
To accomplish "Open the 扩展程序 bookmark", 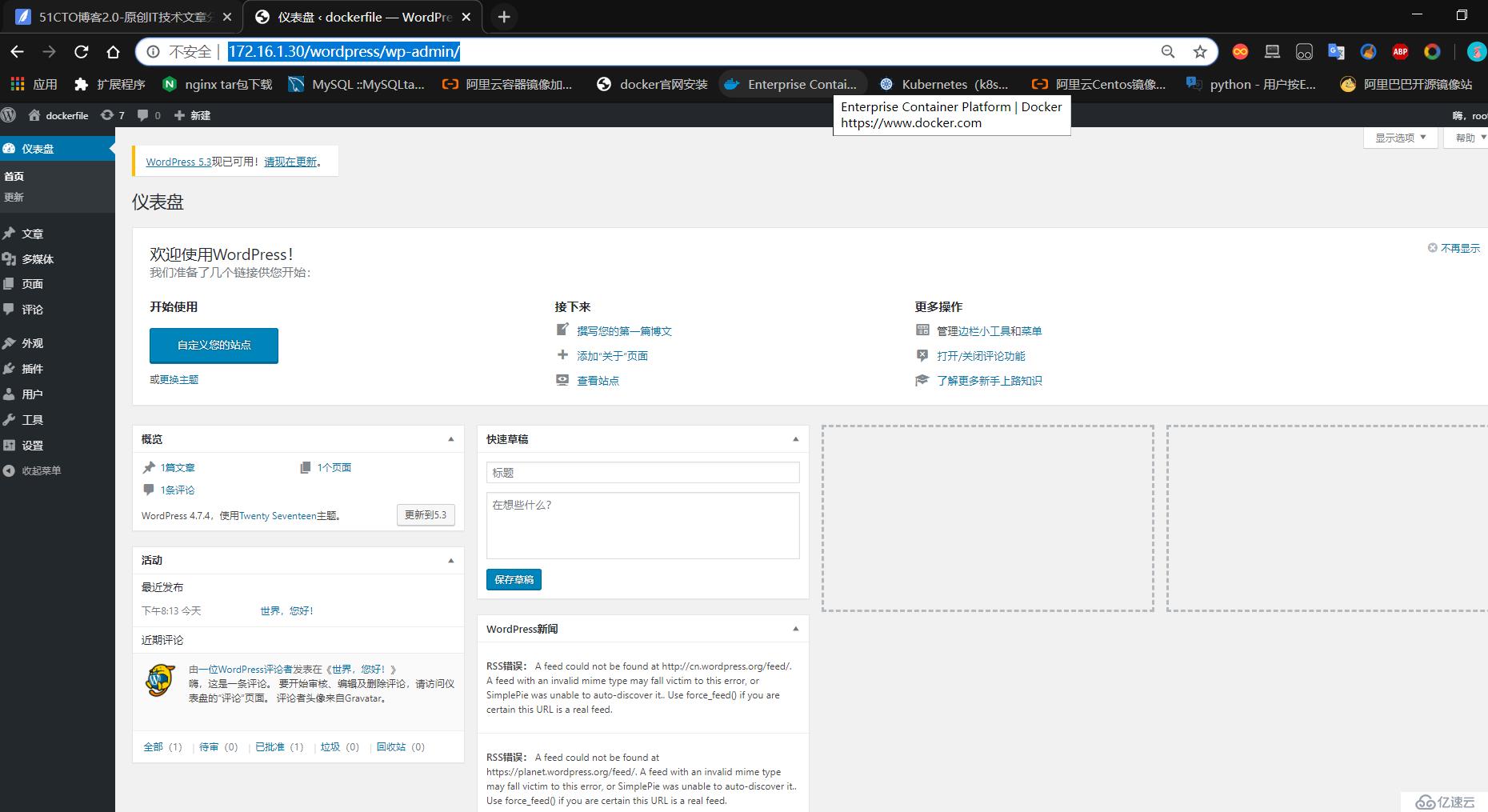I will click(110, 84).
